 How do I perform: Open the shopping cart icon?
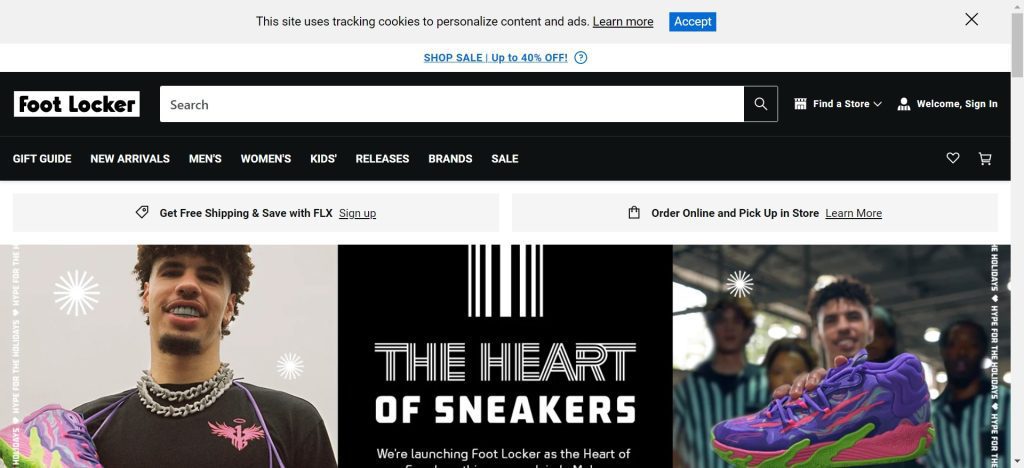[985, 159]
